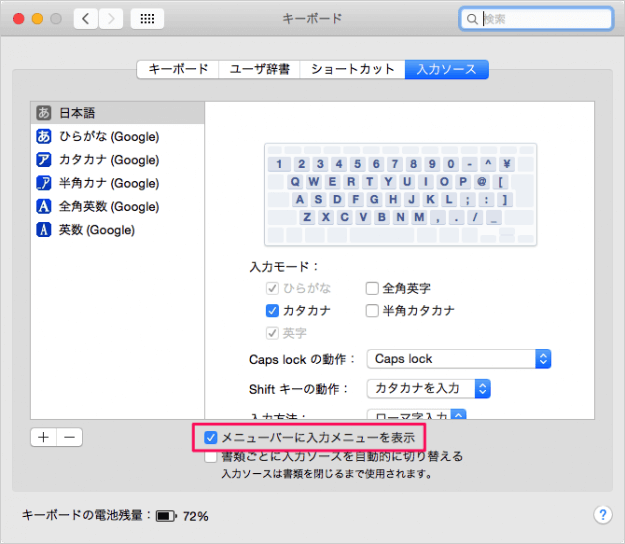625x544 pixels.
Task: Go forward with the right chevron button
Action: 111,19
